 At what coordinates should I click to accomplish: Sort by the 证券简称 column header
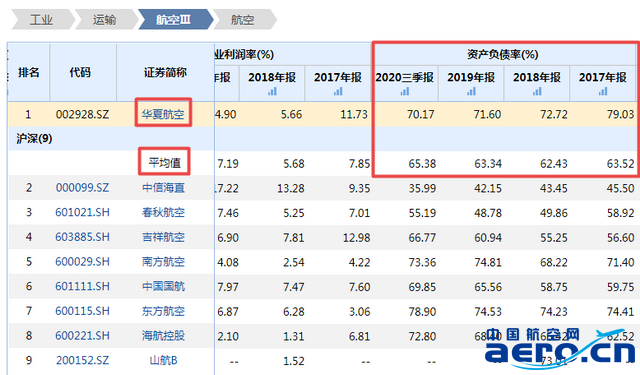165,73
